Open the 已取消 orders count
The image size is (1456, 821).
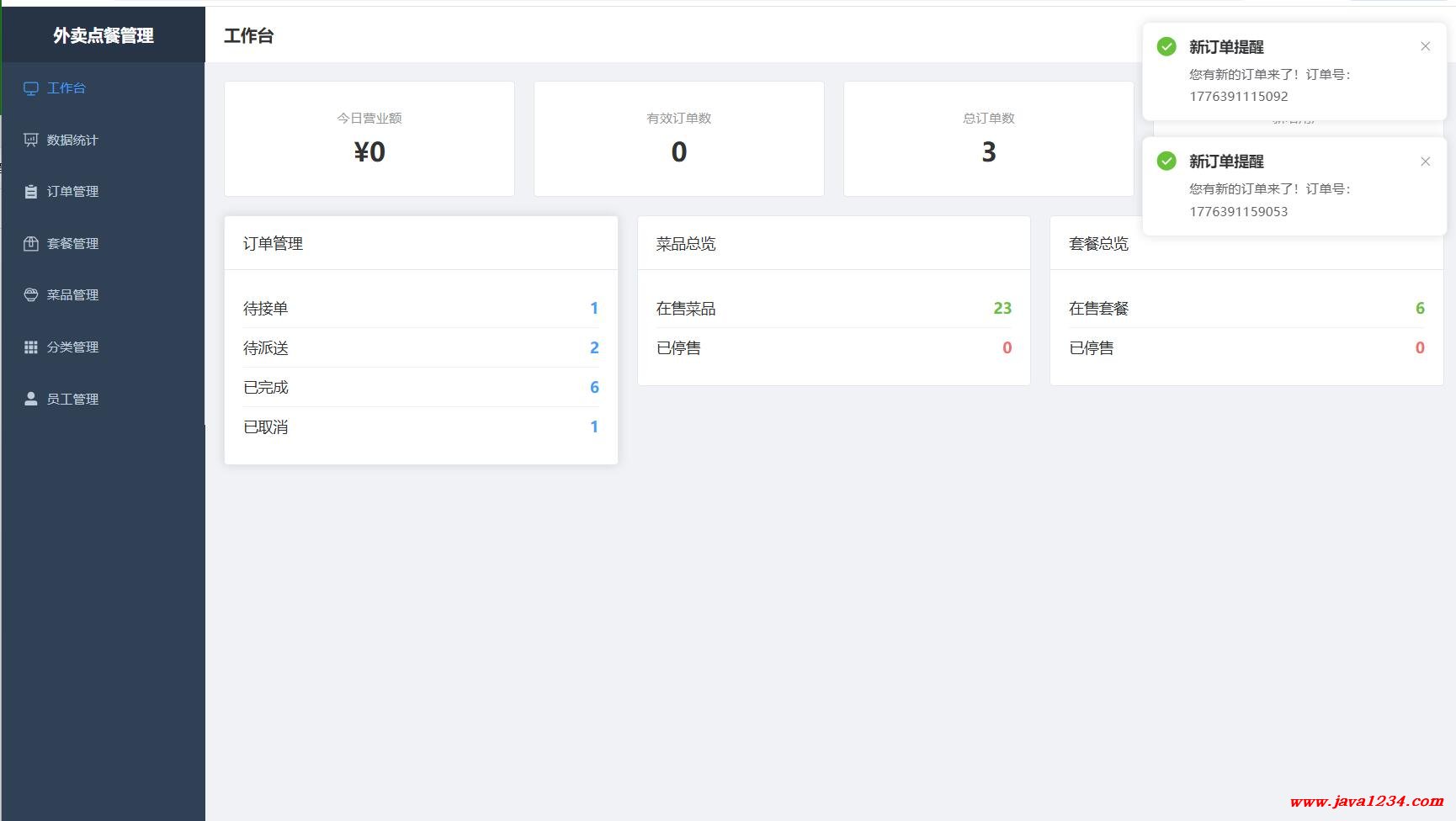(593, 427)
